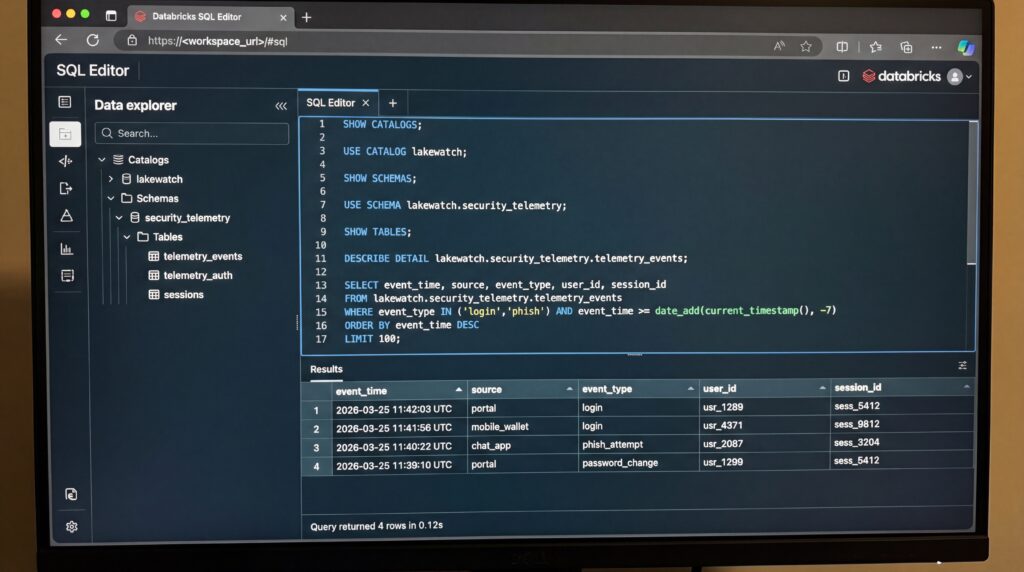Click the browser address bar URL
This screenshot has height=572, width=1024.
pos(217,41)
